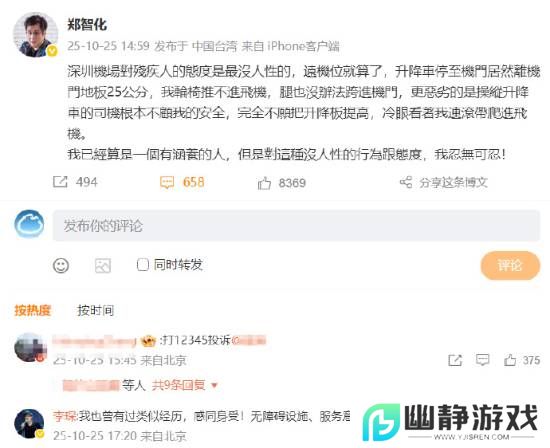Click the 发布你的评论 input field
This screenshot has width=550, height=448.
(x=296, y=226)
